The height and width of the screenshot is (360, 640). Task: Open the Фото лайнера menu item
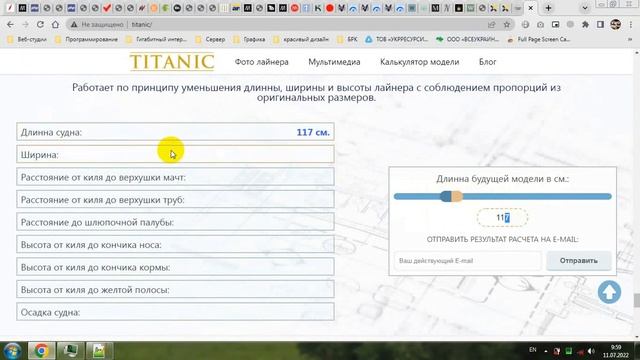tap(262, 62)
